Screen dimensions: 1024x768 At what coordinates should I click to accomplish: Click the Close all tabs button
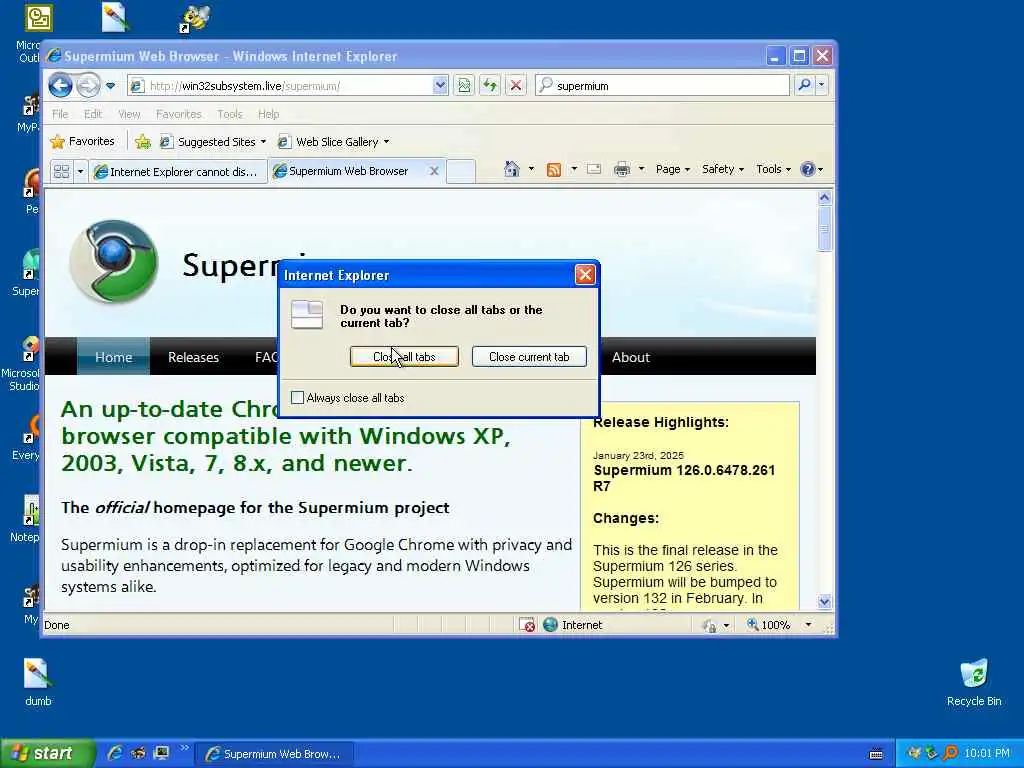click(x=404, y=357)
